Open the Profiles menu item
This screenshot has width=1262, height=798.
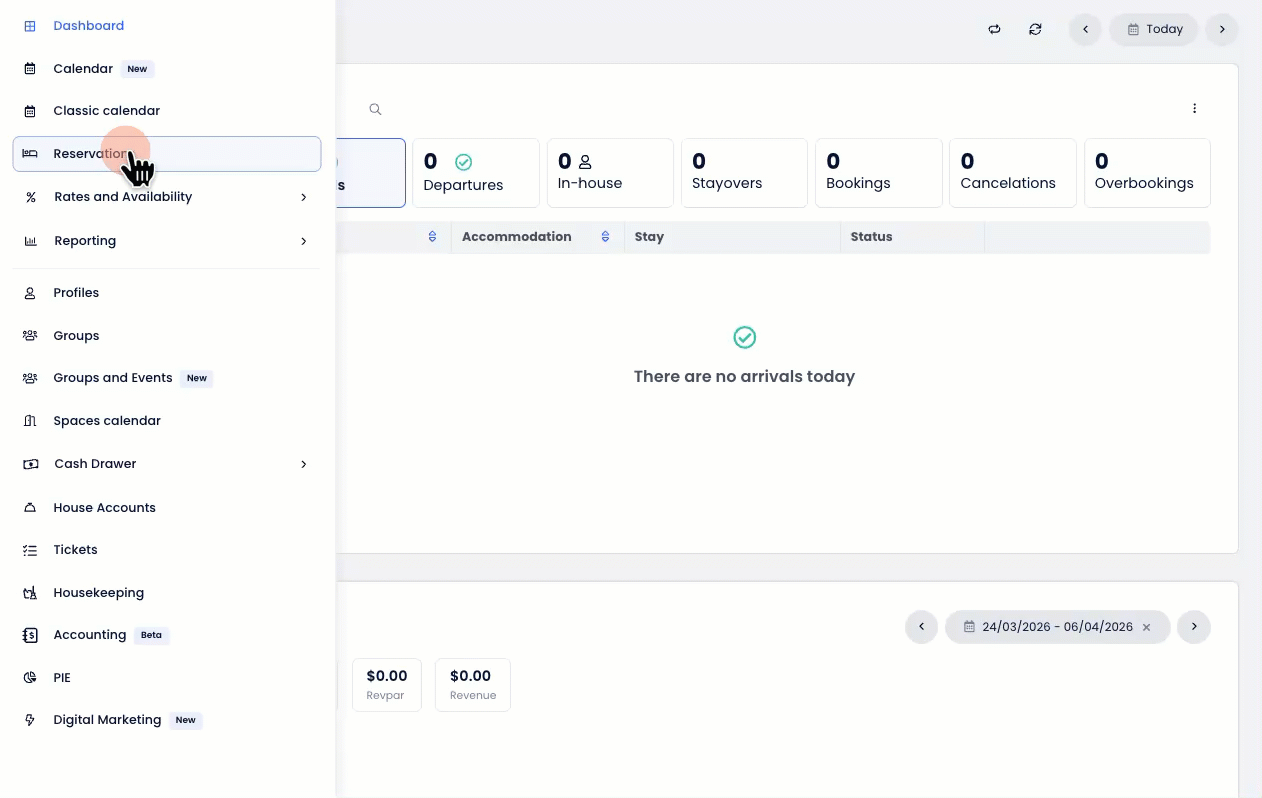pyautogui.click(x=76, y=293)
